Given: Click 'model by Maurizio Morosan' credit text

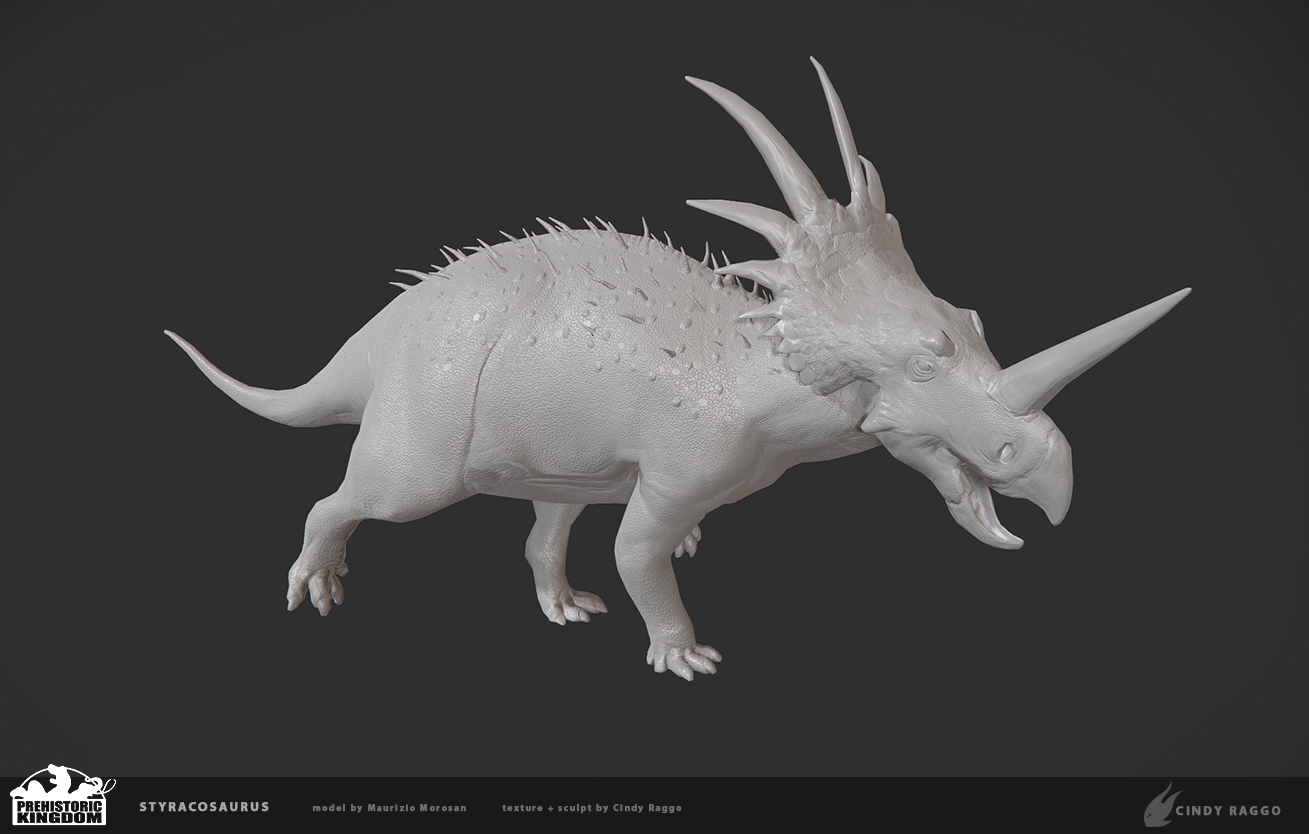Looking at the screenshot, I should pos(389,808).
